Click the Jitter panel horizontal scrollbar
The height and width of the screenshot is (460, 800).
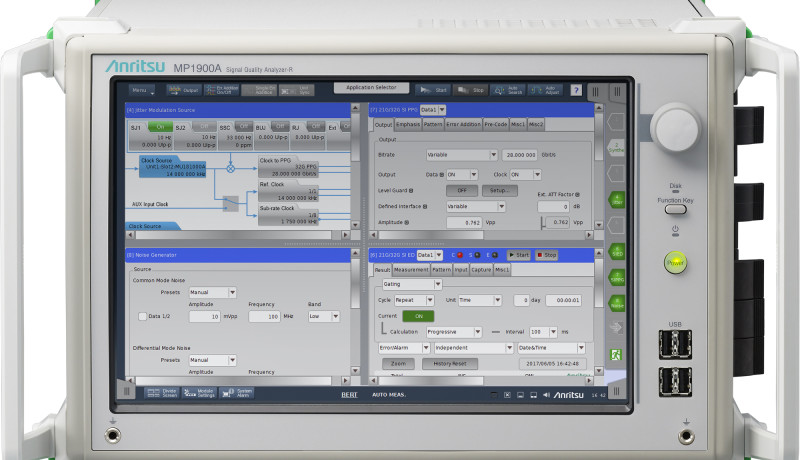(x=233, y=235)
